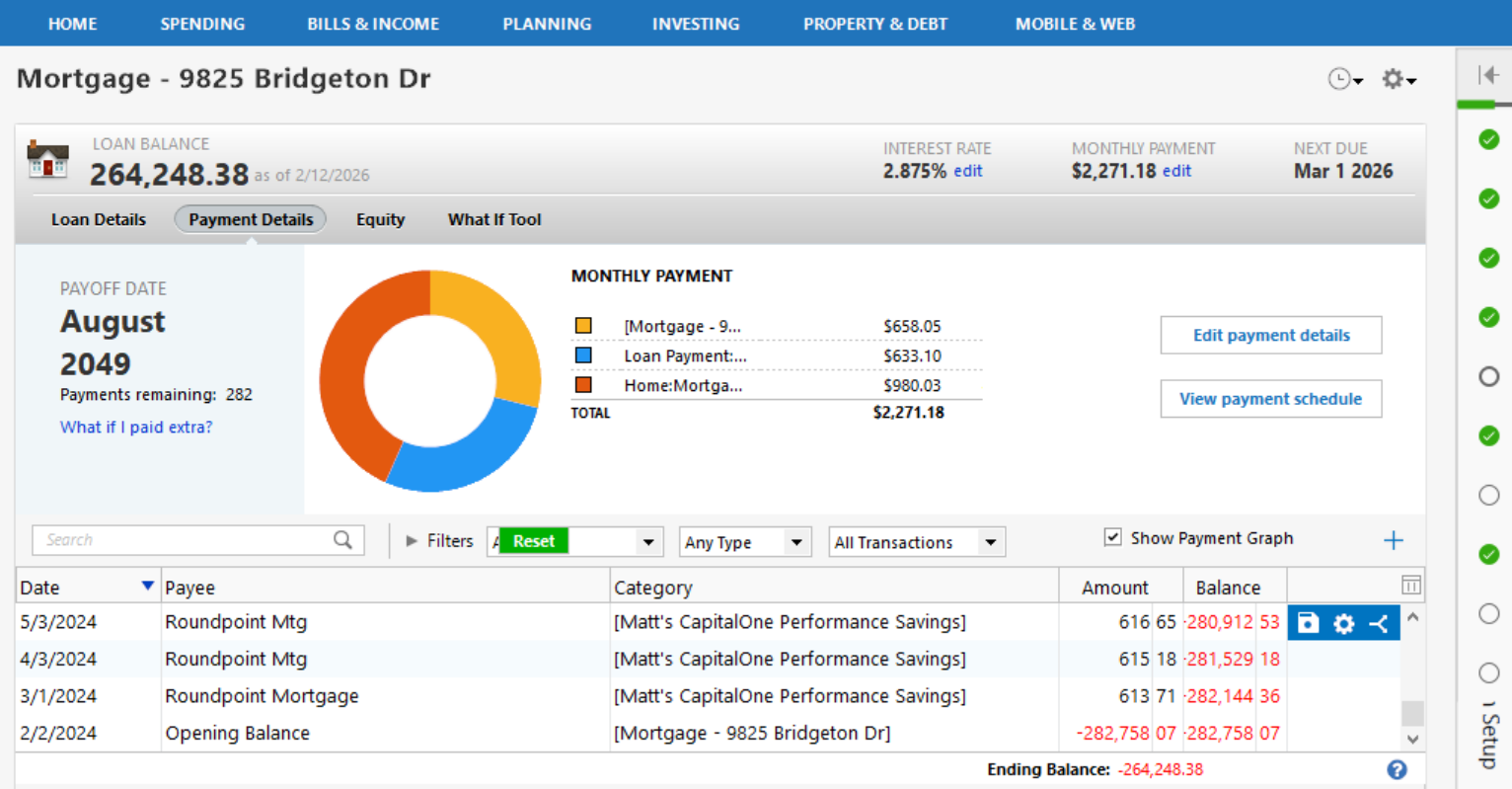Expand the Filters disclosure triangle
This screenshot has height=789, width=1512.
(x=412, y=541)
